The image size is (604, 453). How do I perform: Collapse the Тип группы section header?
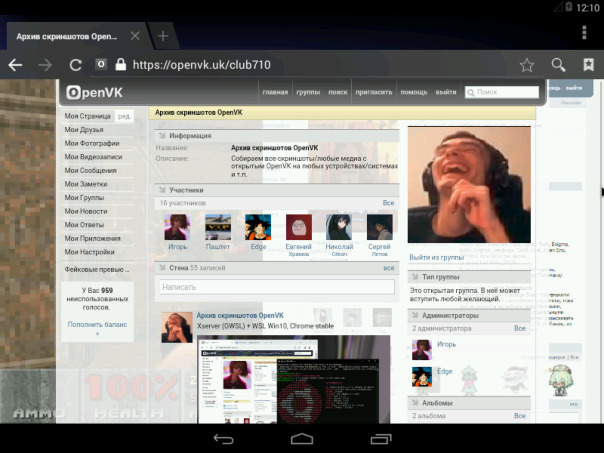(x=469, y=277)
